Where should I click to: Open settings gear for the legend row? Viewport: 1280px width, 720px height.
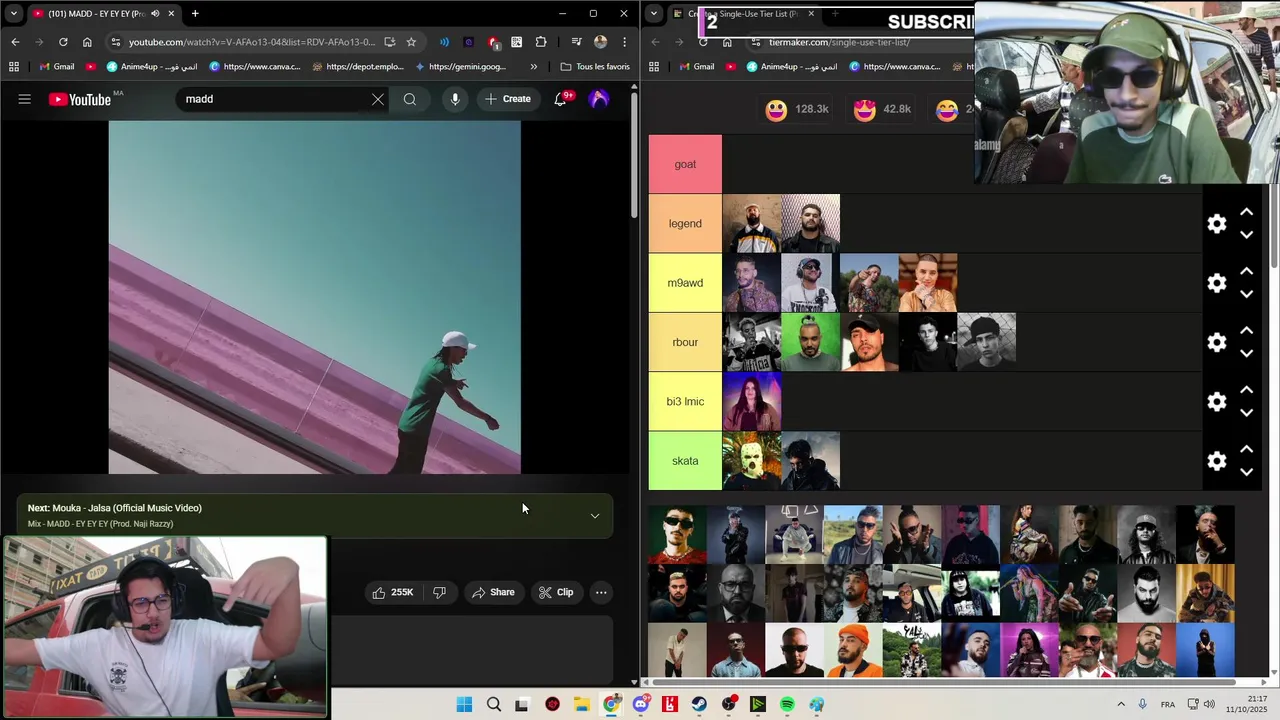(x=1217, y=224)
